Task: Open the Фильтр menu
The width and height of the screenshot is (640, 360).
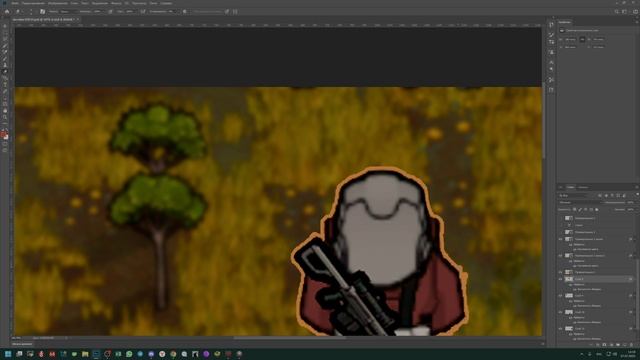Action: (116, 3)
